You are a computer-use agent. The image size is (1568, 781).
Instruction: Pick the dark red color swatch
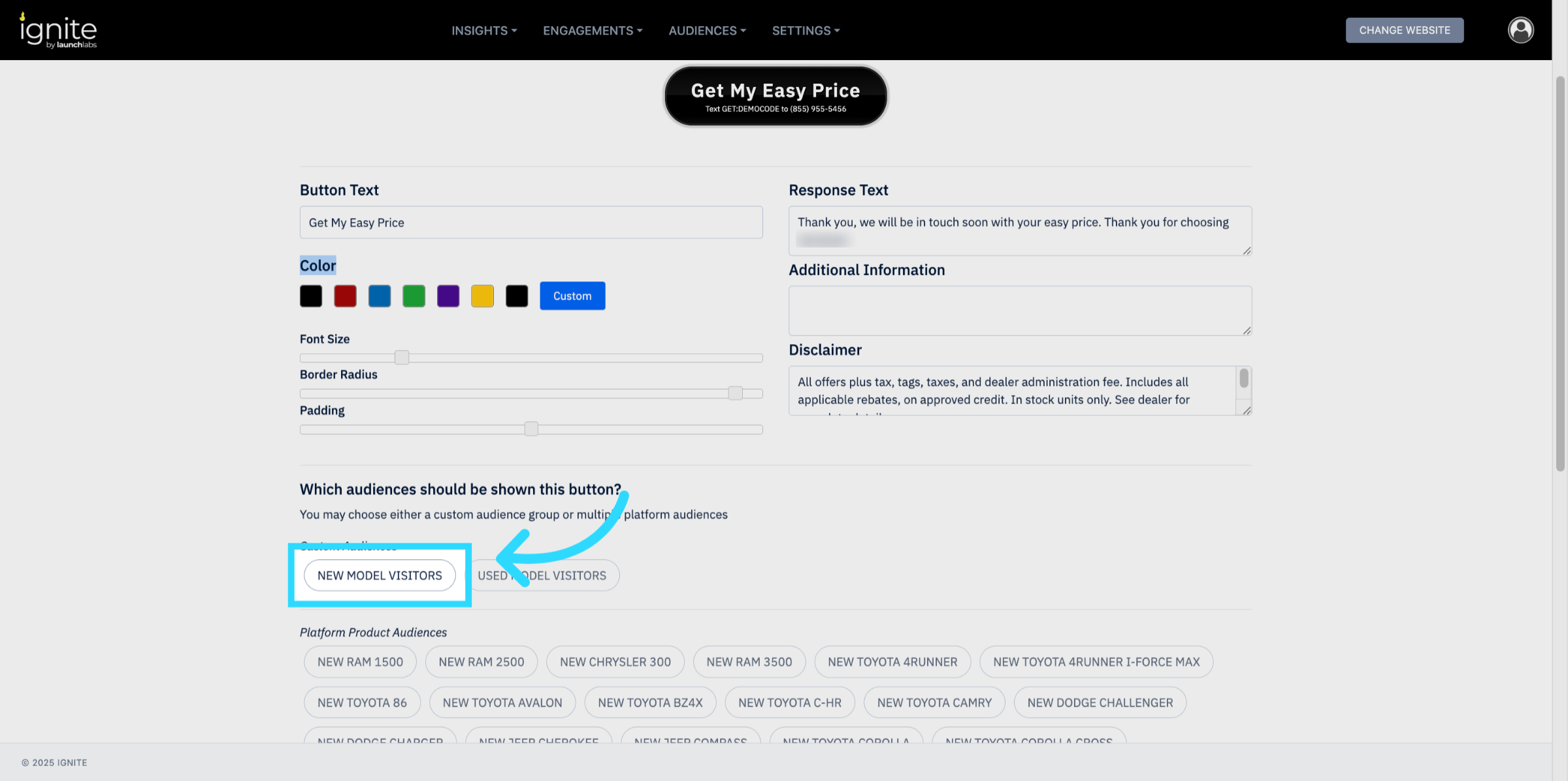(x=345, y=296)
